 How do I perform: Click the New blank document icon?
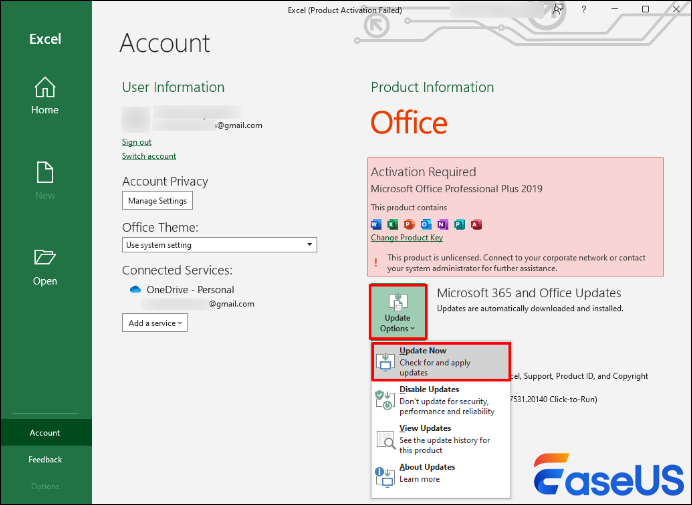pos(45,172)
